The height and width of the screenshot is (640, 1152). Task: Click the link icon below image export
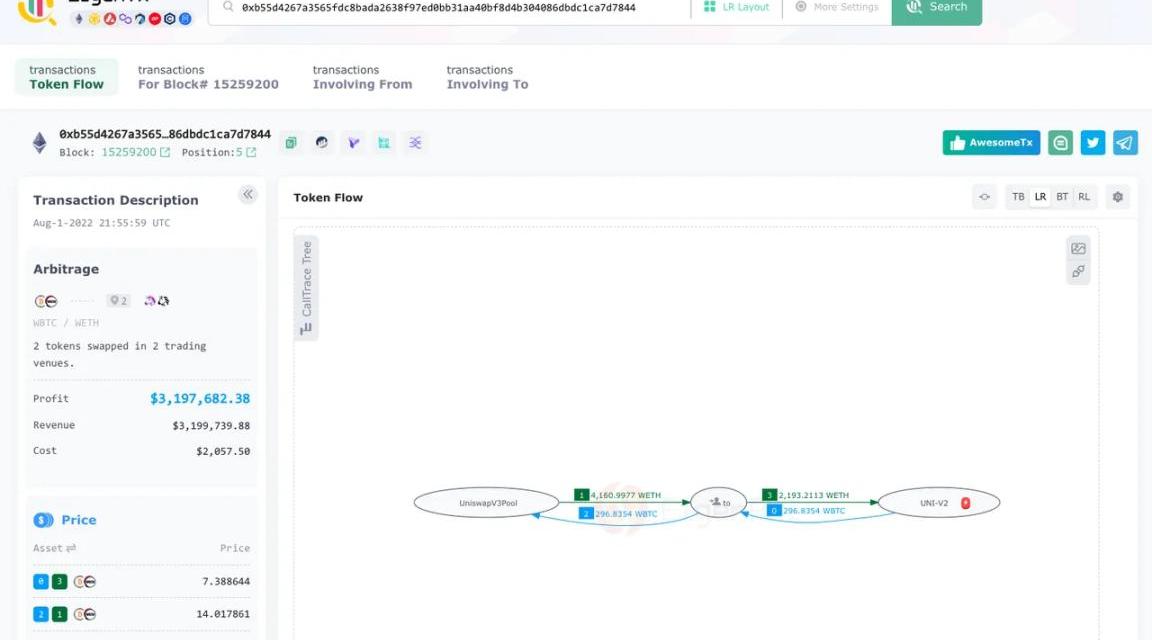pos(1078,272)
